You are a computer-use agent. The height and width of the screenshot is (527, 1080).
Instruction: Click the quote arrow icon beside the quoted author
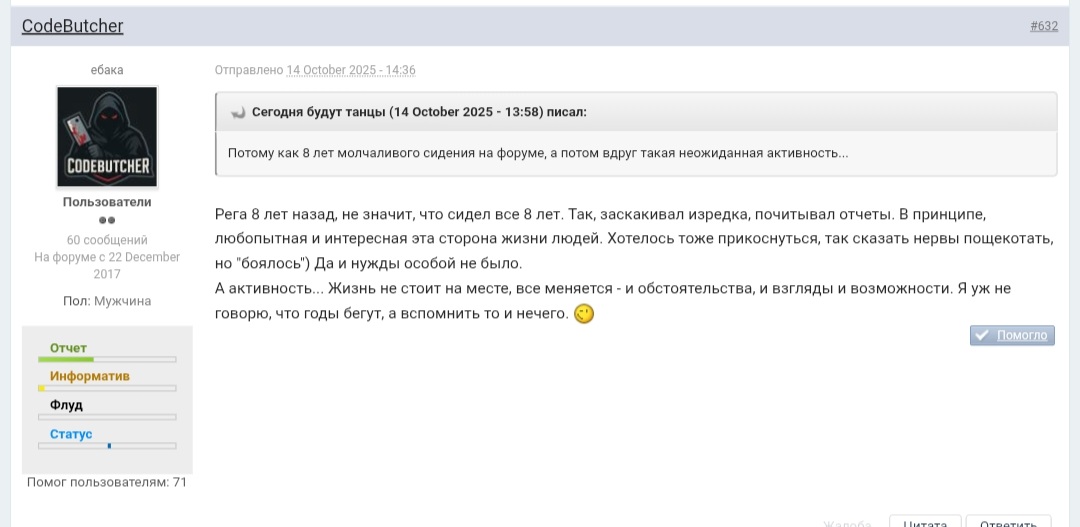click(238, 113)
